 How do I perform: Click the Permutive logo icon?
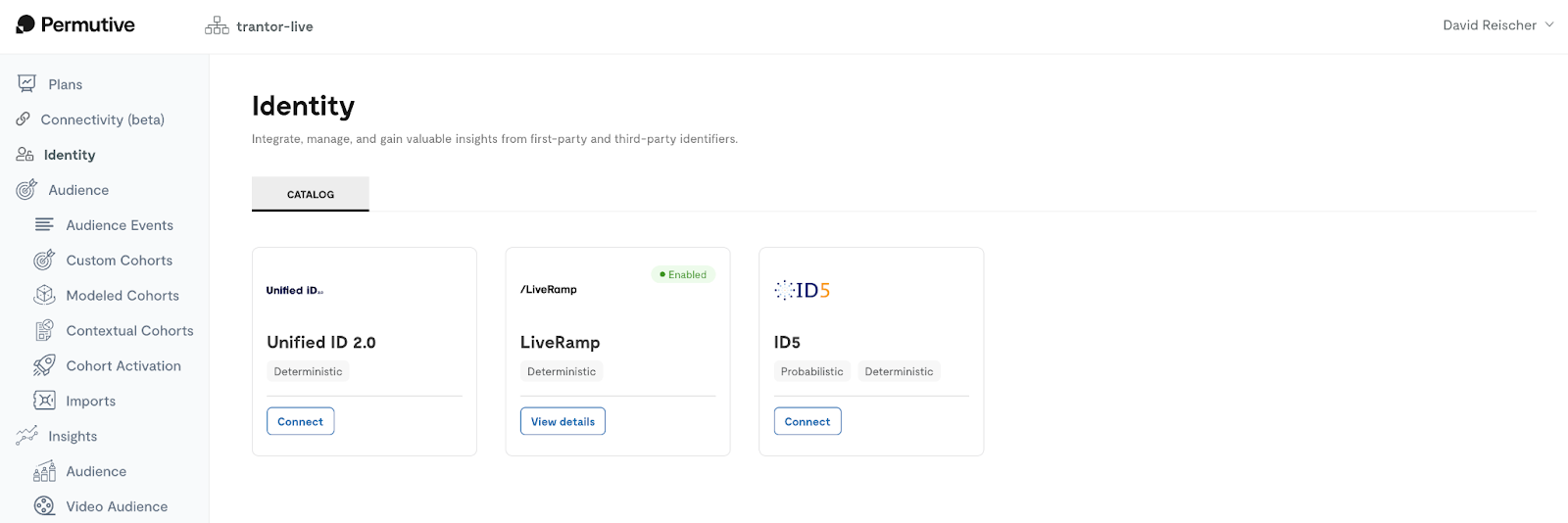(x=25, y=24)
